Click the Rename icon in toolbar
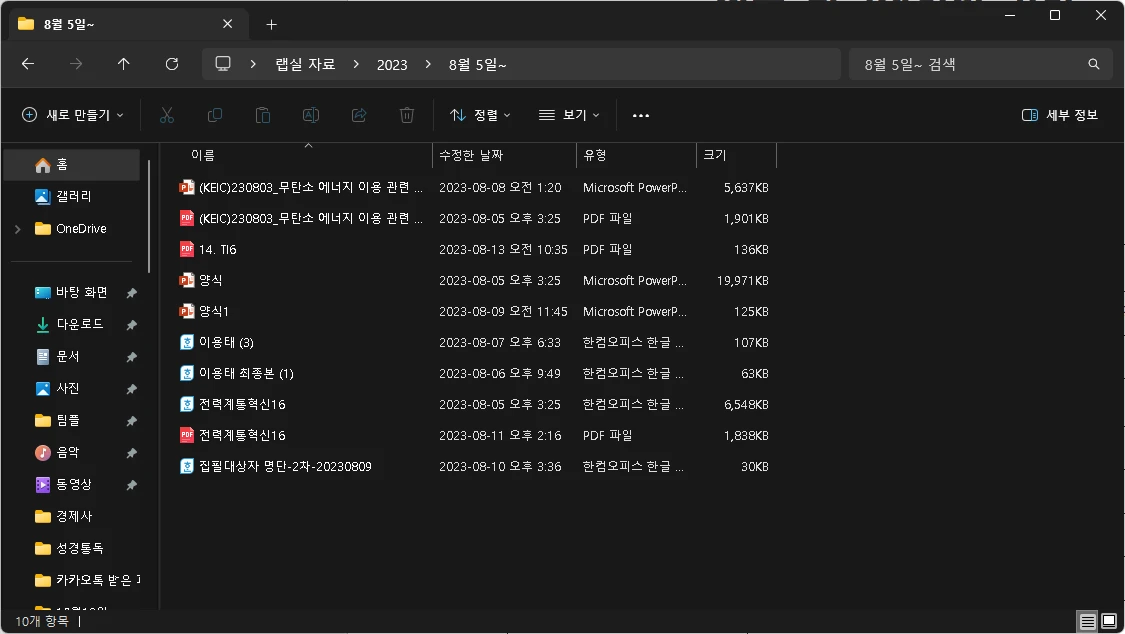This screenshot has height=634, width=1125. pyautogui.click(x=311, y=115)
